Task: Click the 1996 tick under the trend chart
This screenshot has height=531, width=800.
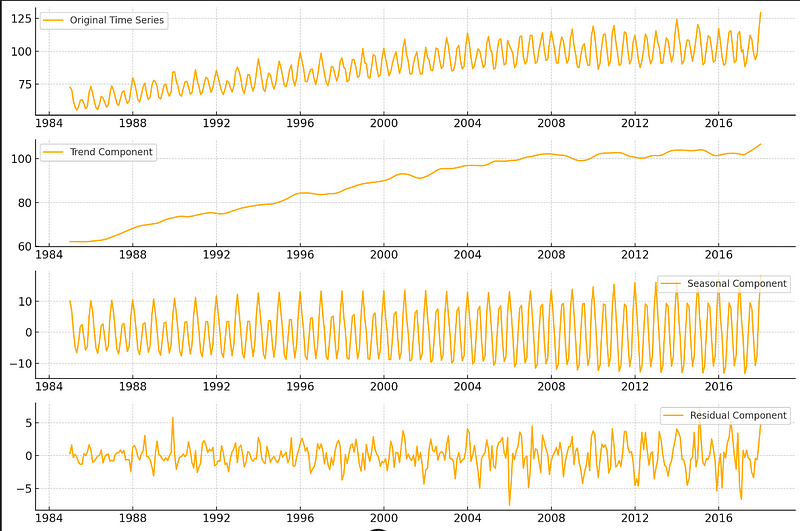Action: coord(299,255)
